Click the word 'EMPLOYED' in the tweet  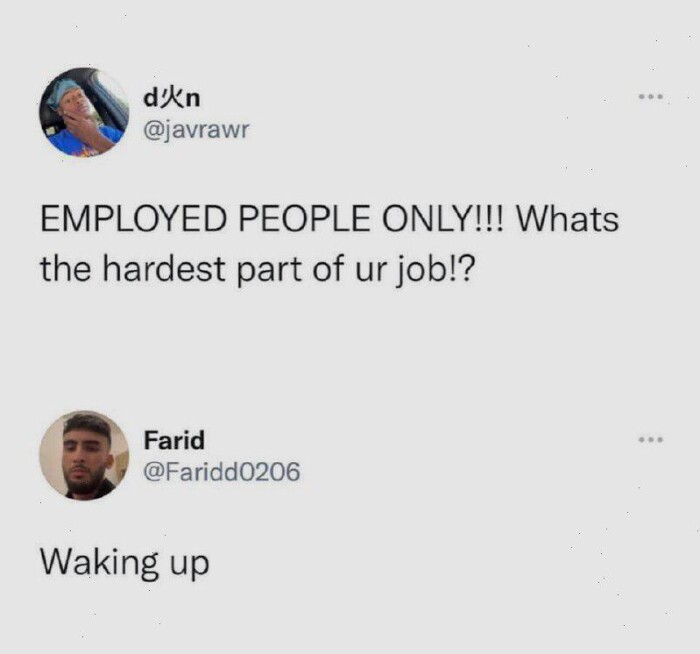coord(133,219)
